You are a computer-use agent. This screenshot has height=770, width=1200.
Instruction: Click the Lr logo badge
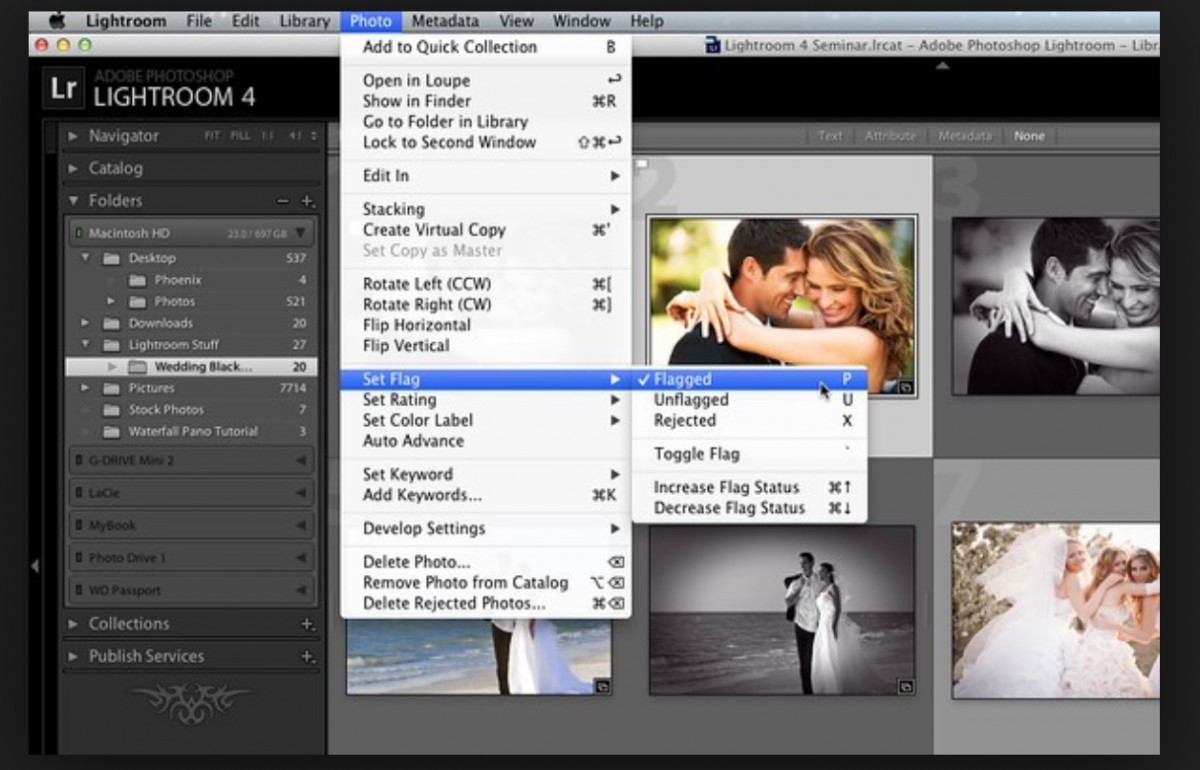click(63, 88)
